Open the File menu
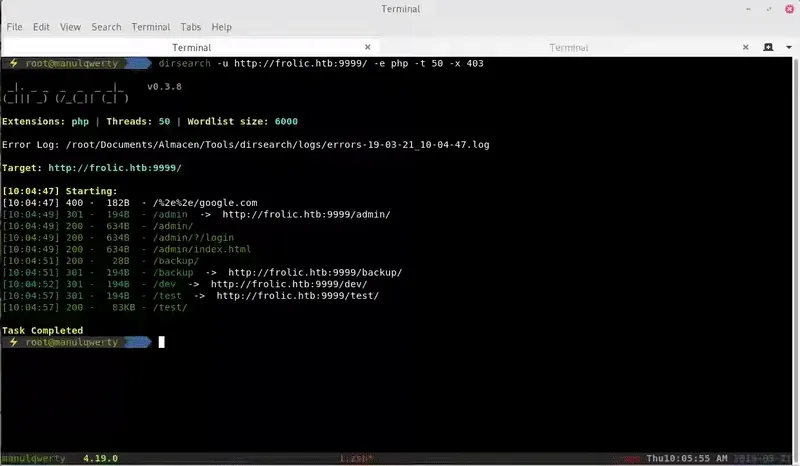This screenshot has height=466, width=800. (15, 27)
